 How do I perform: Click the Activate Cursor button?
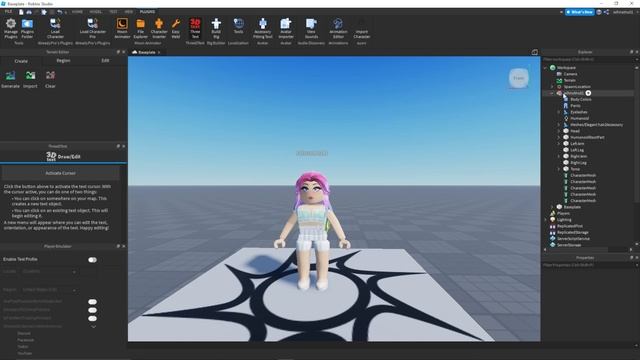tap(60, 173)
